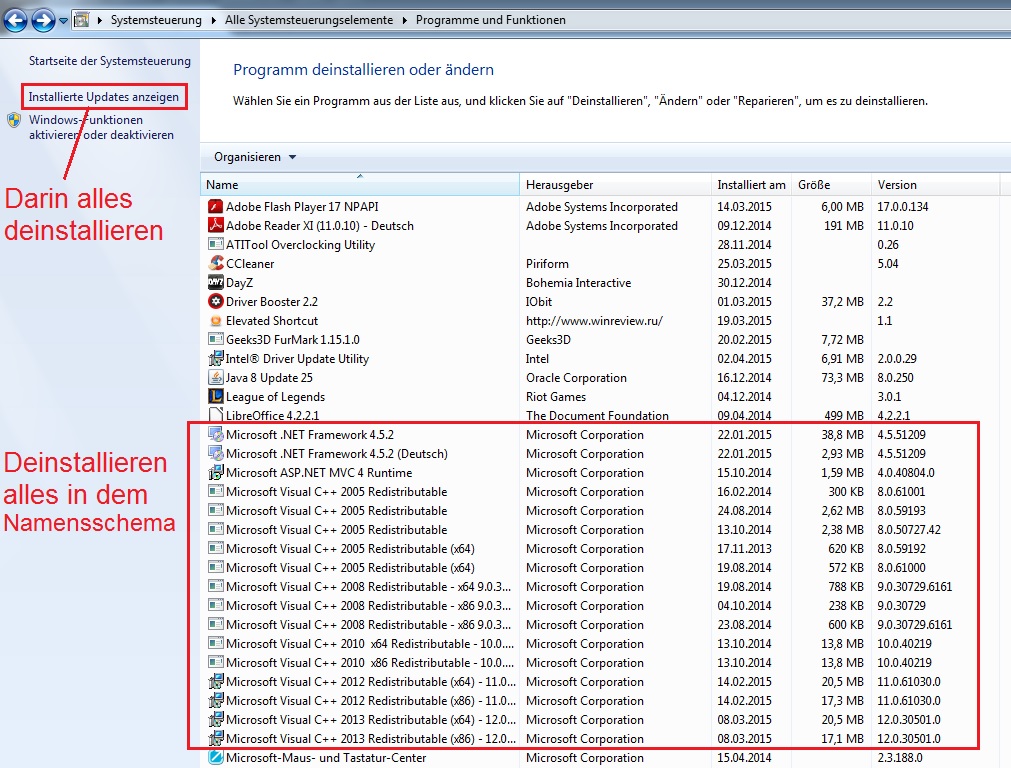Sort by the Installiert am column header
Screen dimensions: 1011x768
coord(751,184)
